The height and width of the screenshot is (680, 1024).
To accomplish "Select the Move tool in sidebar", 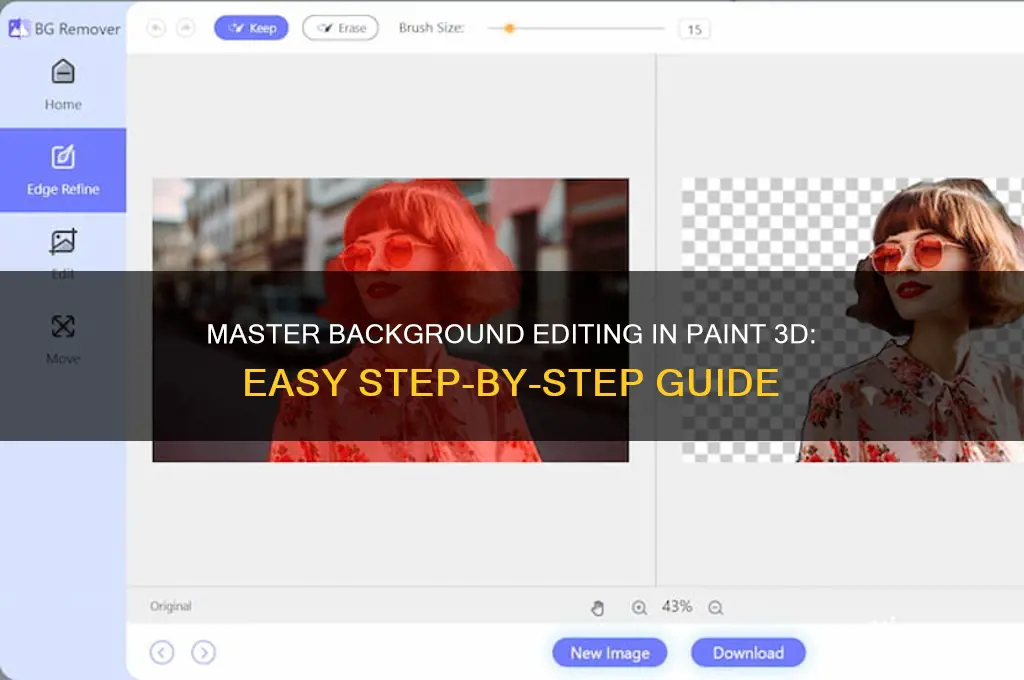I will coord(63,338).
